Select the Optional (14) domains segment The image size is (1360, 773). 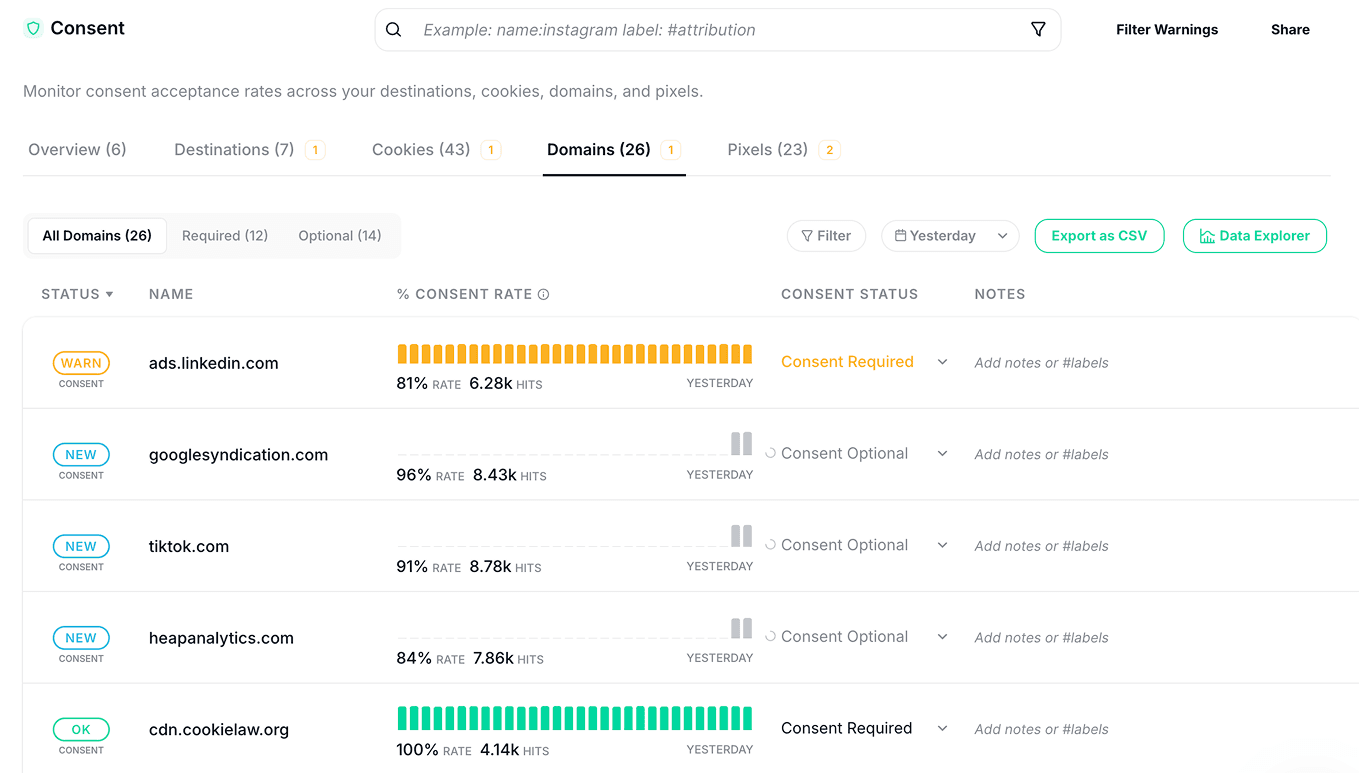click(x=340, y=236)
